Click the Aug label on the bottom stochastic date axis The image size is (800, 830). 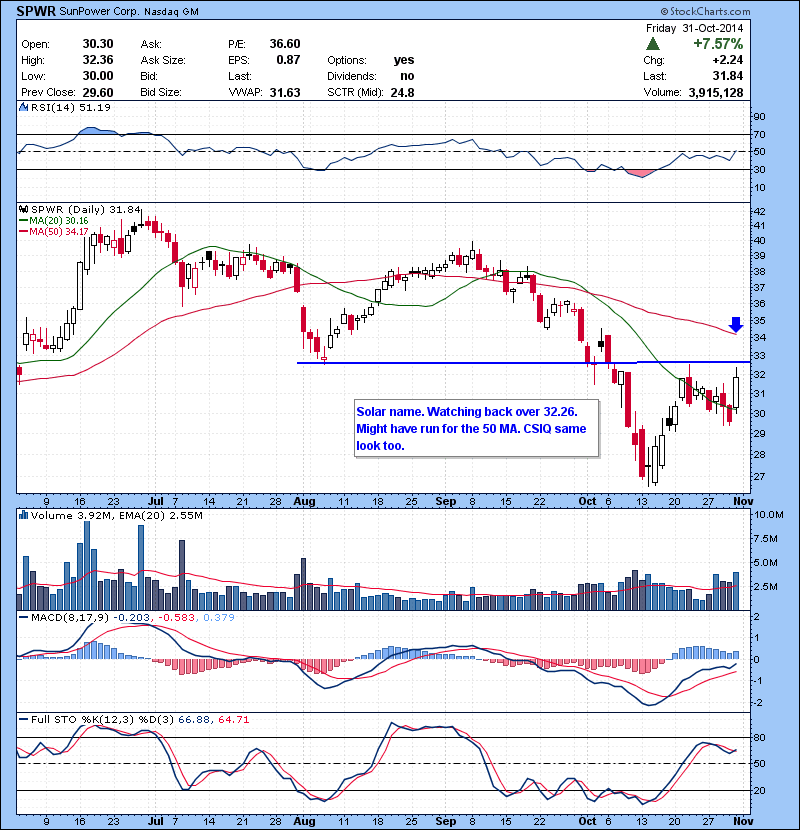[x=304, y=821]
